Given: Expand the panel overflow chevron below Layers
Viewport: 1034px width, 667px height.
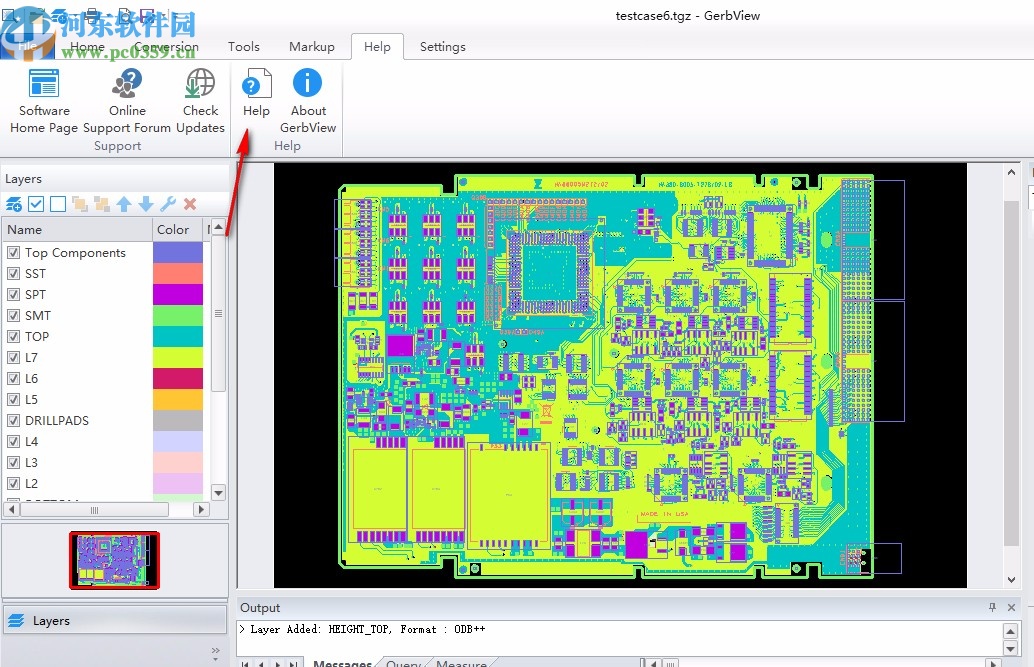Looking at the screenshot, I should [215, 651].
